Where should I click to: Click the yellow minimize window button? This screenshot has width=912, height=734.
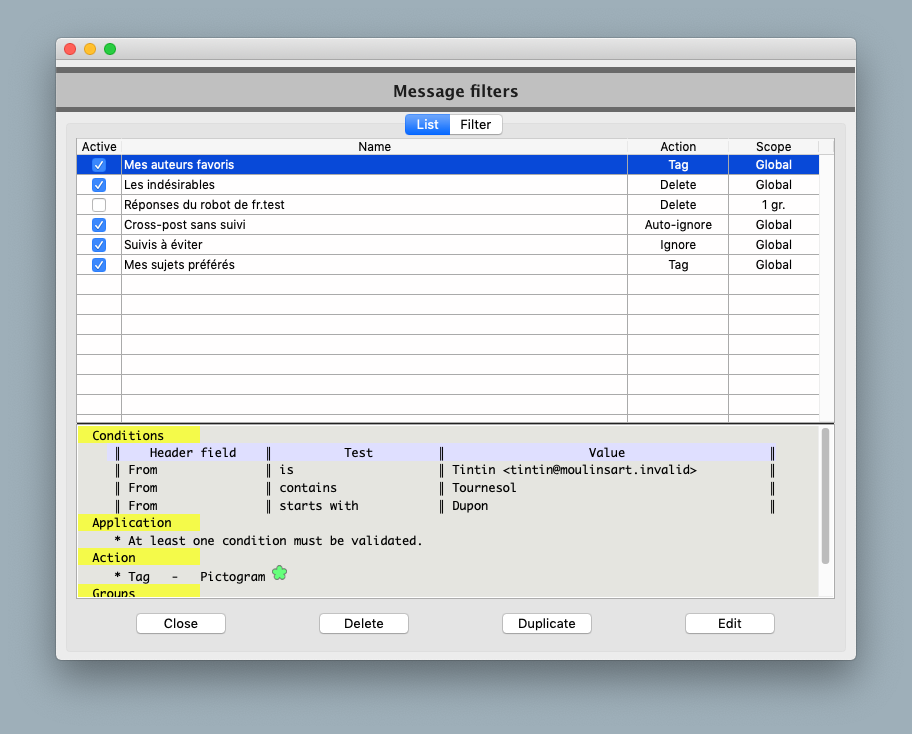(x=90, y=49)
